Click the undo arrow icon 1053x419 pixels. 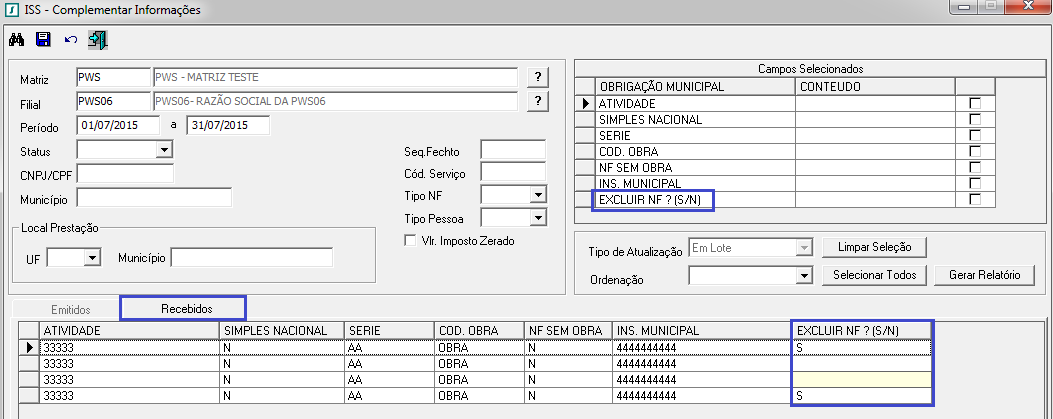pos(70,40)
